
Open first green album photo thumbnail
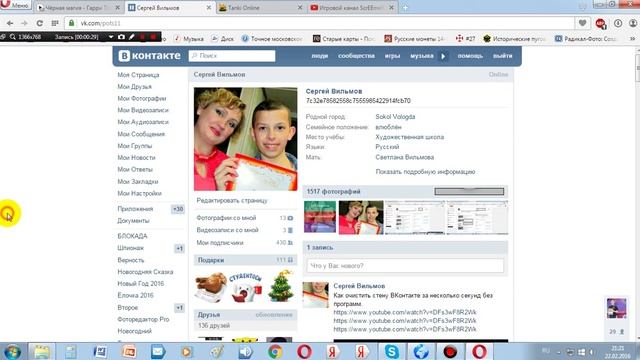pyautogui.click(x=320, y=217)
